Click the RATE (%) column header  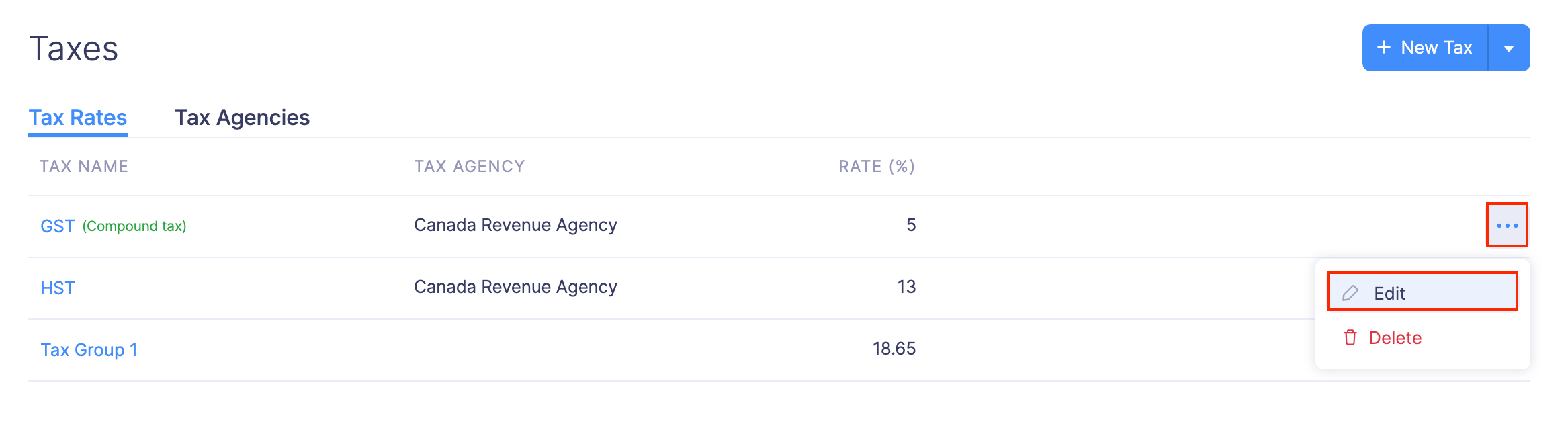[877, 167]
